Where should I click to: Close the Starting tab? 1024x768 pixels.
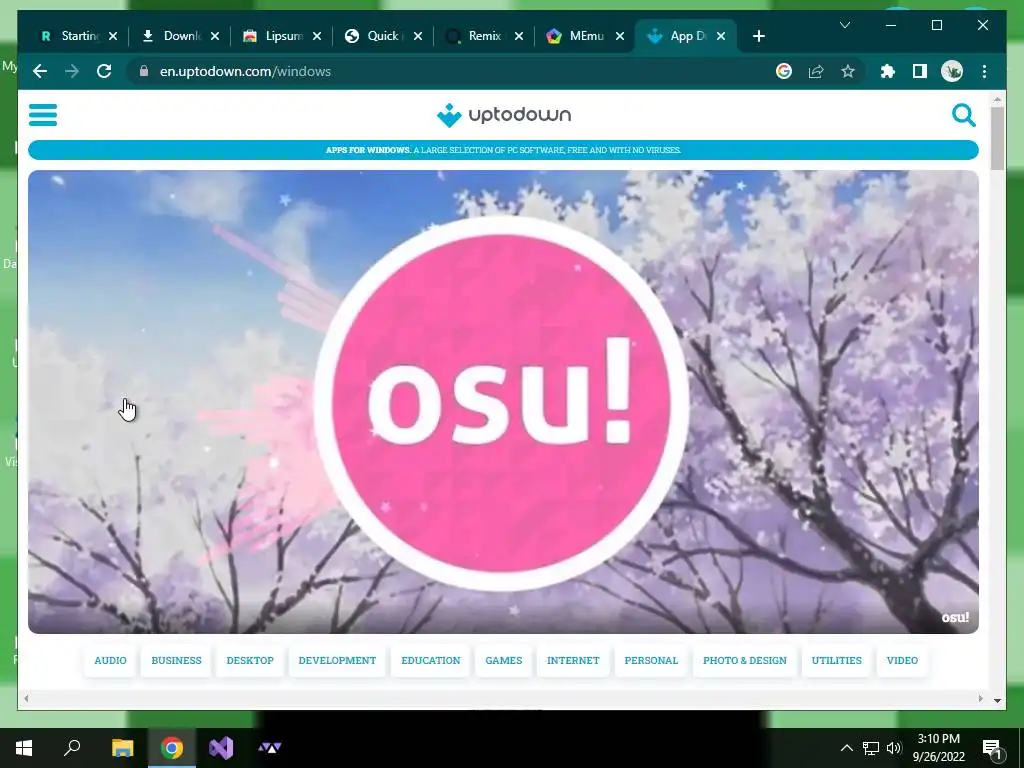tap(113, 36)
